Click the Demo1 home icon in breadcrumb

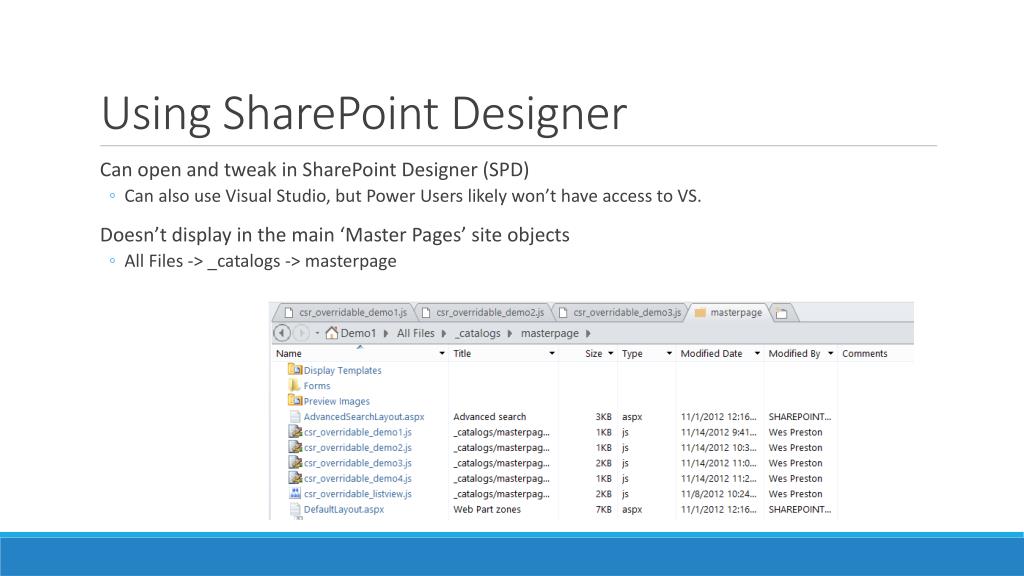coord(332,333)
